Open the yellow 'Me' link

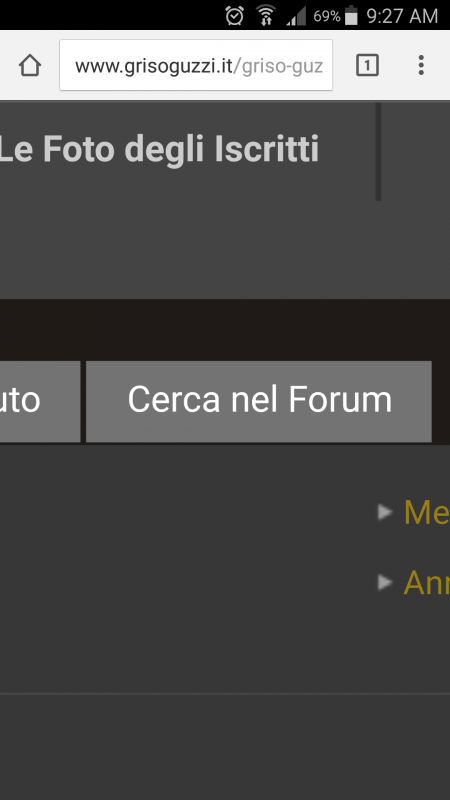coord(427,512)
